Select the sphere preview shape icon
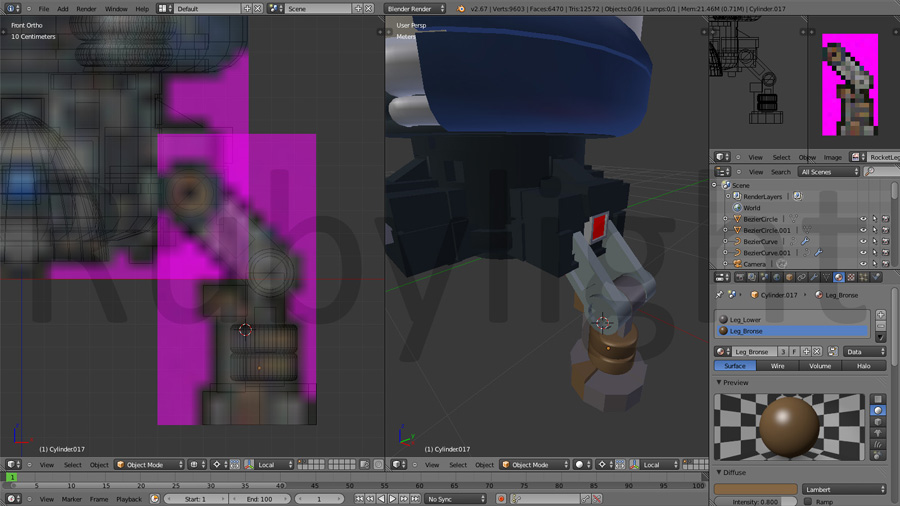 click(878, 410)
